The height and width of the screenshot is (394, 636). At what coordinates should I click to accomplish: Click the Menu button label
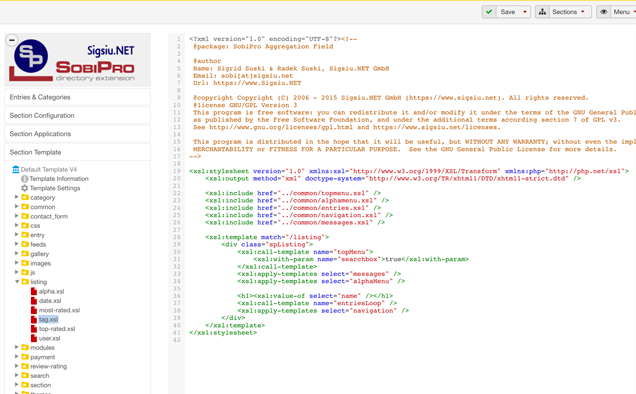(x=621, y=12)
